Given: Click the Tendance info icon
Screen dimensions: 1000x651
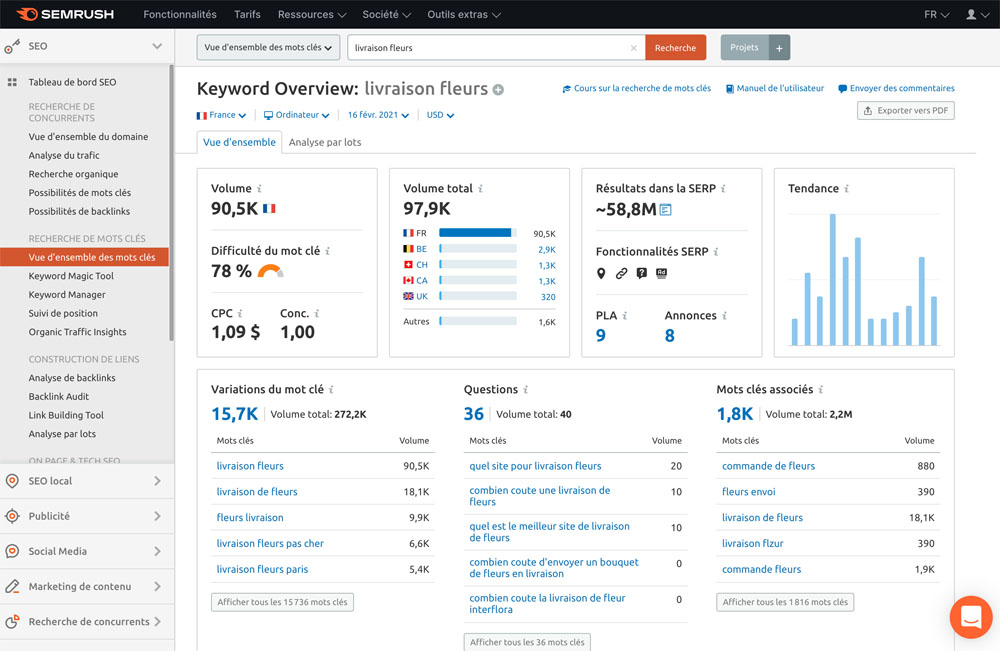Looking at the screenshot, I should pos(846,189).
